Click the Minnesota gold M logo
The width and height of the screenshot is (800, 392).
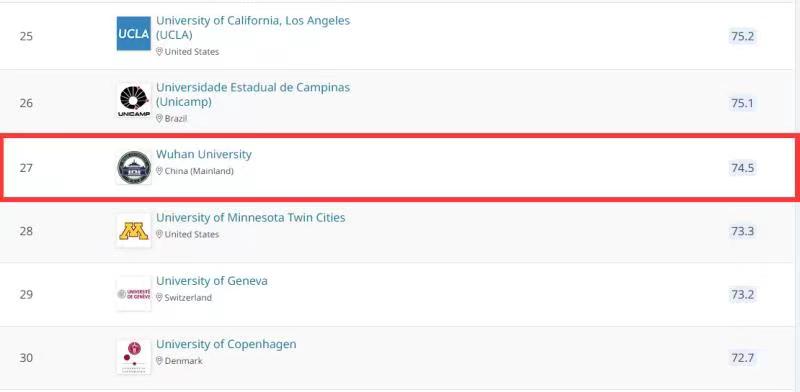pos(134,231)
